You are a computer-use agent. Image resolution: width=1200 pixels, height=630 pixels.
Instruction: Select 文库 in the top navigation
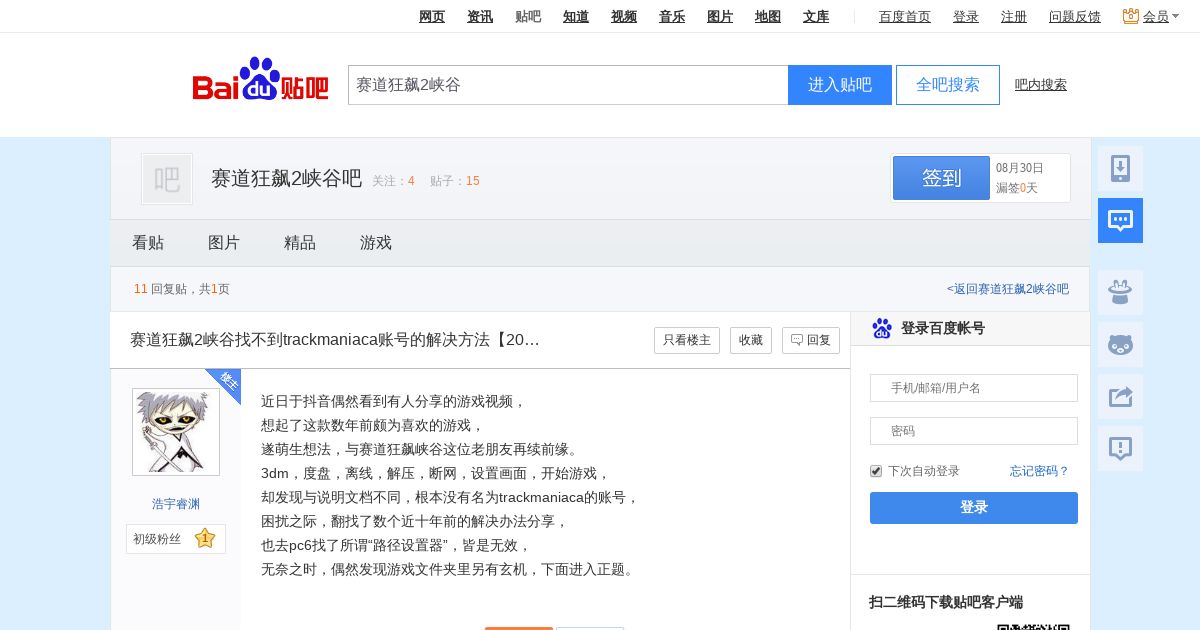pos(816,16)
